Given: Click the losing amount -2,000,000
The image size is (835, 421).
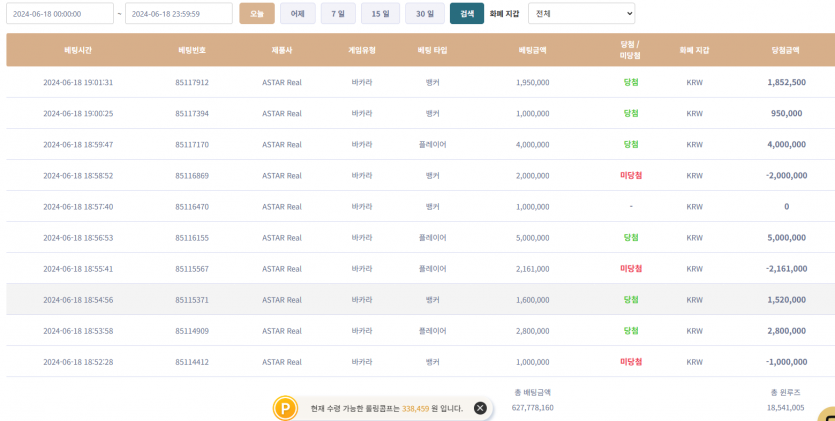Looking at the screenshot, I should [787, 176].
